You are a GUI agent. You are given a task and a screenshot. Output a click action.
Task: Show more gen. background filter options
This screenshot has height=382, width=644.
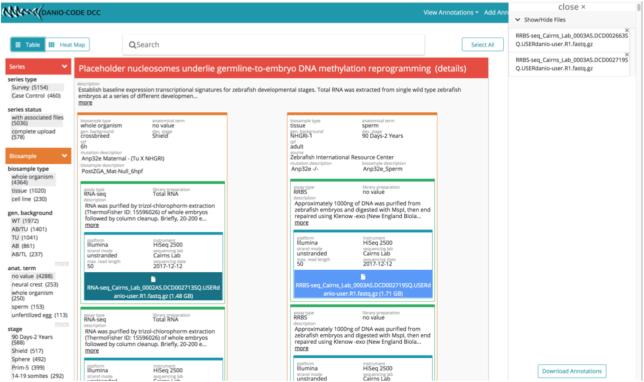62,263
